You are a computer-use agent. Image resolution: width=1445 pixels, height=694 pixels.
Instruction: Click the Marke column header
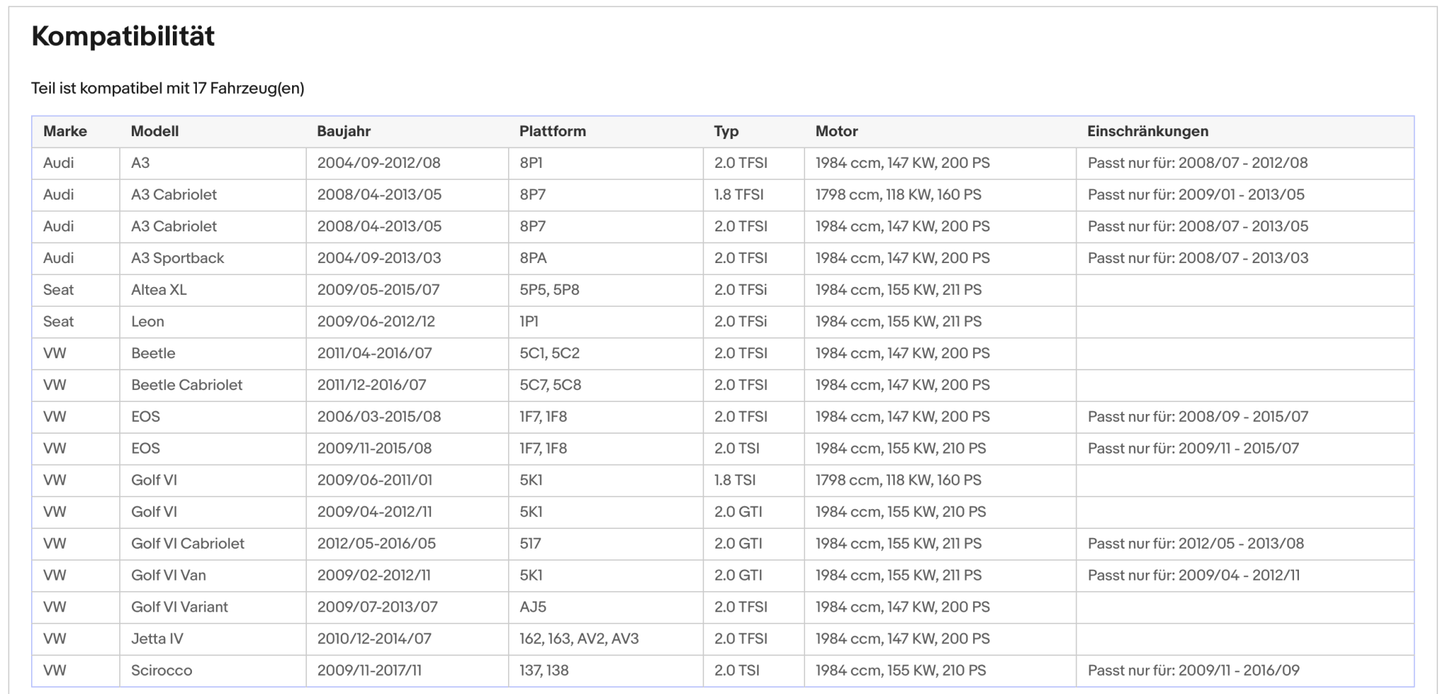(x=65, y=131)
